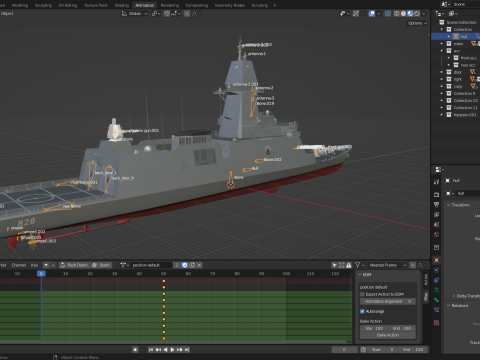Viewport: 480px width, 360px height.
Task: Enable Export Action to EDM checkbox
Action: click(362, 294)
